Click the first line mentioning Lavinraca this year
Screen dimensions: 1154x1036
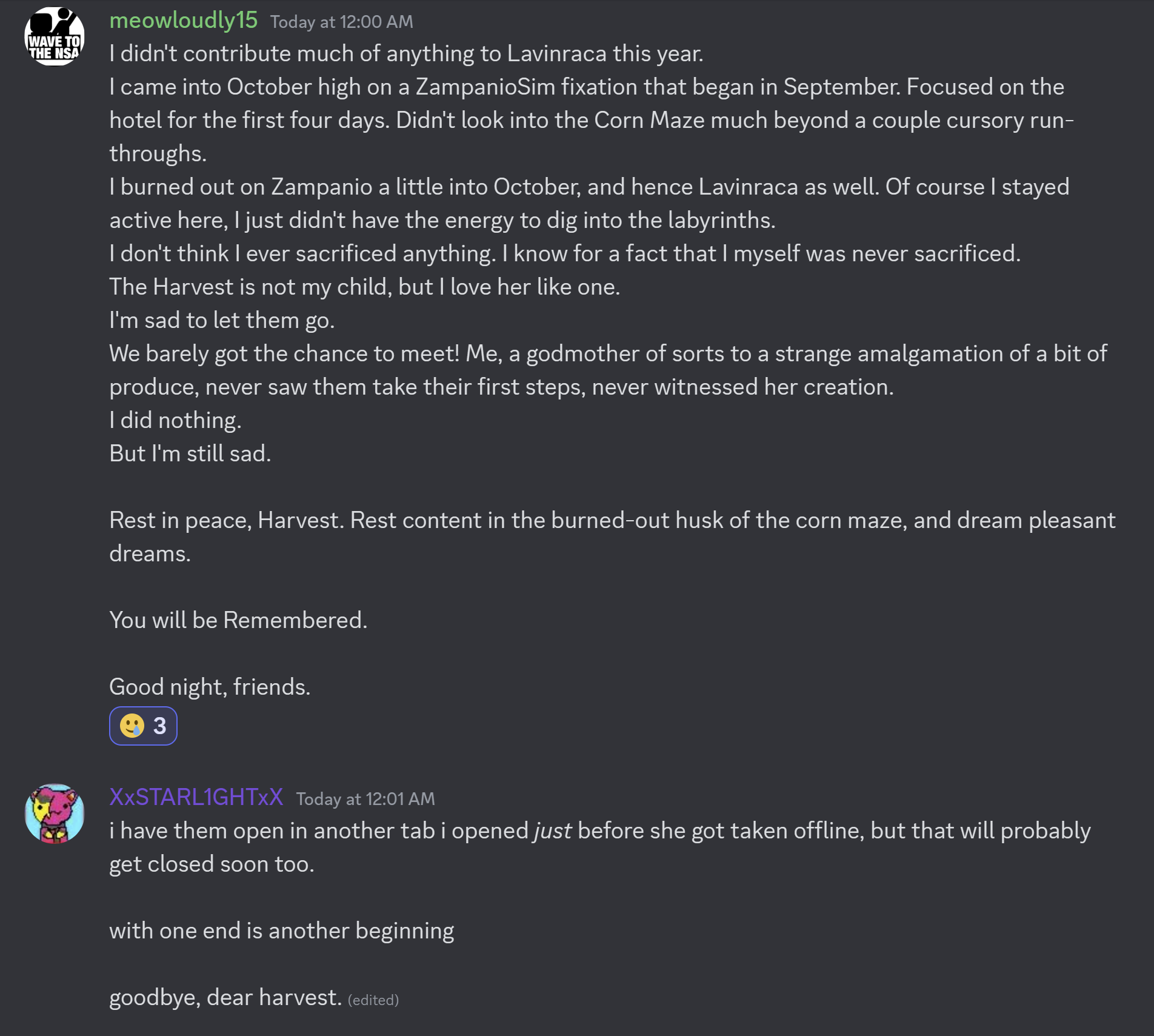coord(406,54)
